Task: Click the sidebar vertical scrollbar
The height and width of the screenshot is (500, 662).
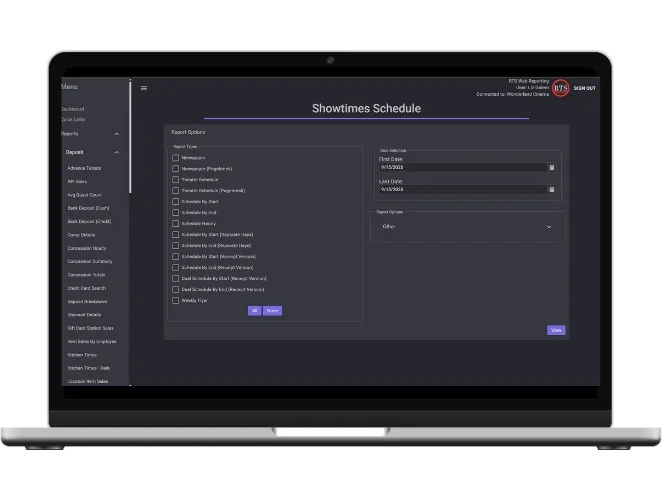Action: 130,137
